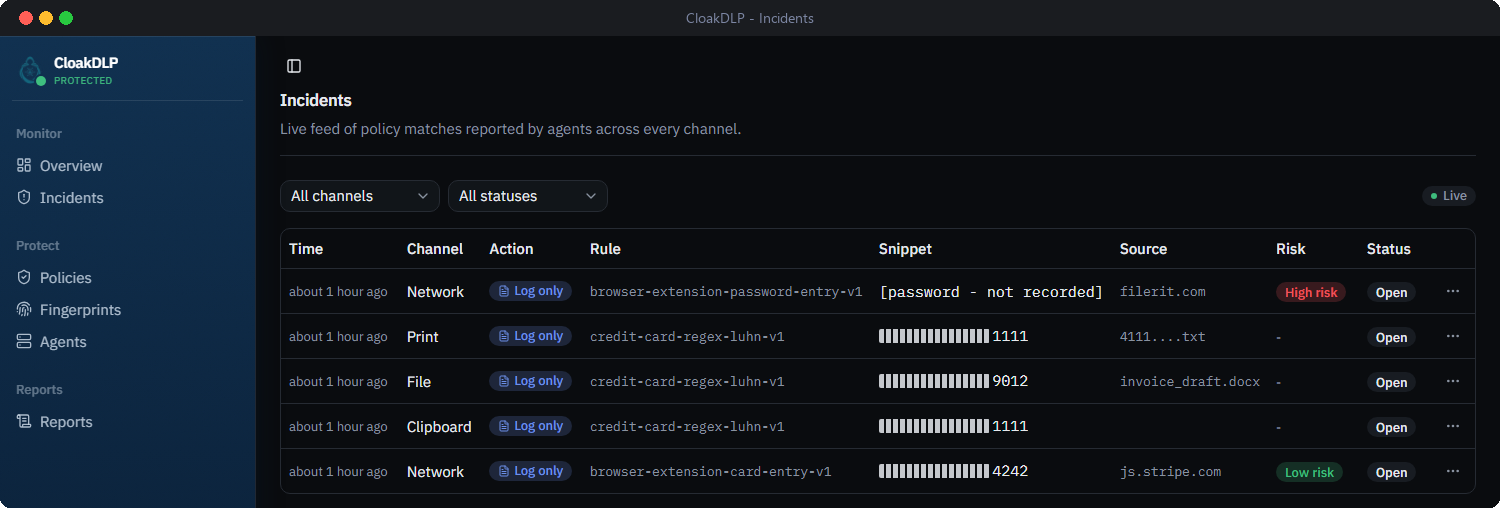Click the Source column header
Image resolution: width=1500 pixels, height=508 pixels.
point(1143,249)
